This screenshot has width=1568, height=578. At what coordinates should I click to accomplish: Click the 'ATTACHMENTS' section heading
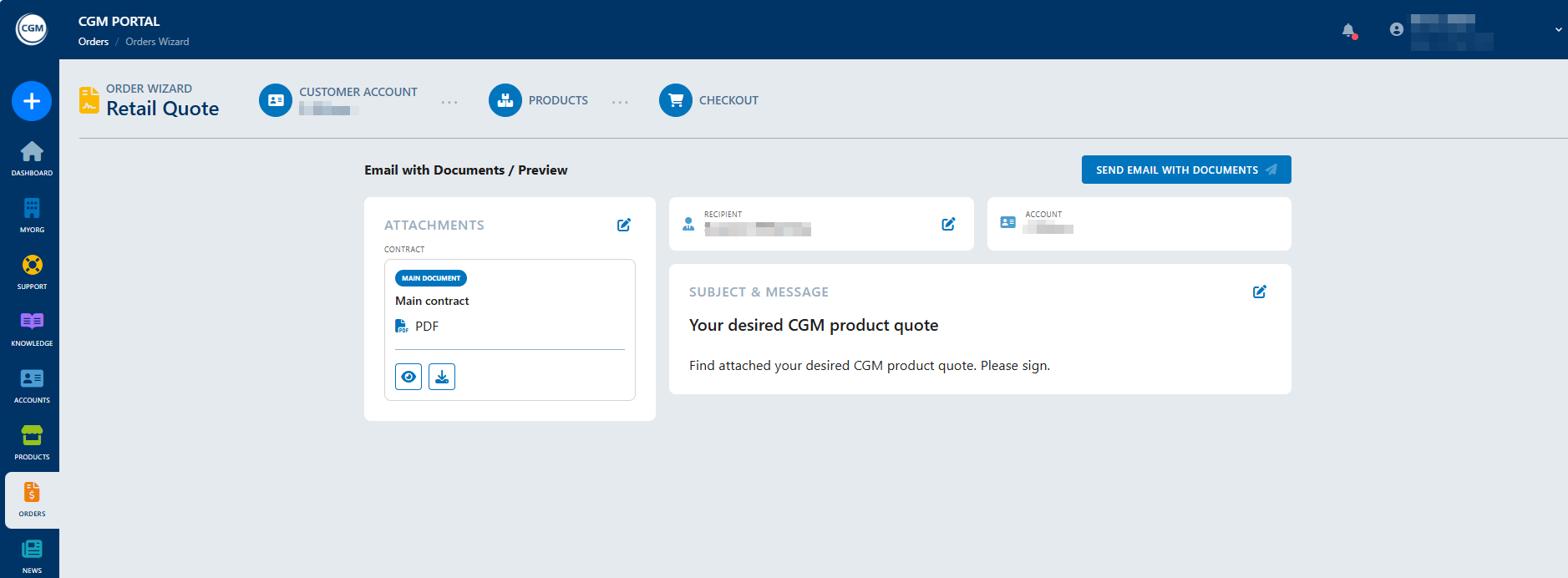click(434, 226)
